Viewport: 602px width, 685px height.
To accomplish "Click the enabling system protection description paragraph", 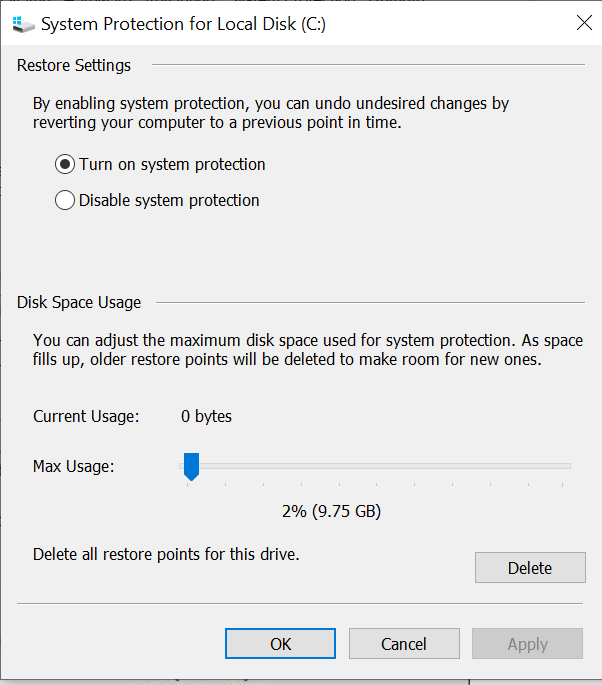I will (271, 113).
